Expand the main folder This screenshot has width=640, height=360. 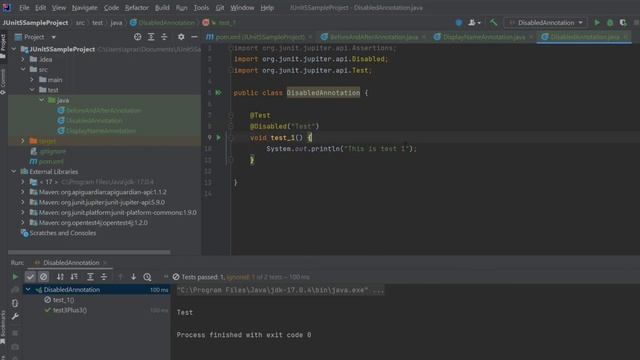tap(32, 80)
